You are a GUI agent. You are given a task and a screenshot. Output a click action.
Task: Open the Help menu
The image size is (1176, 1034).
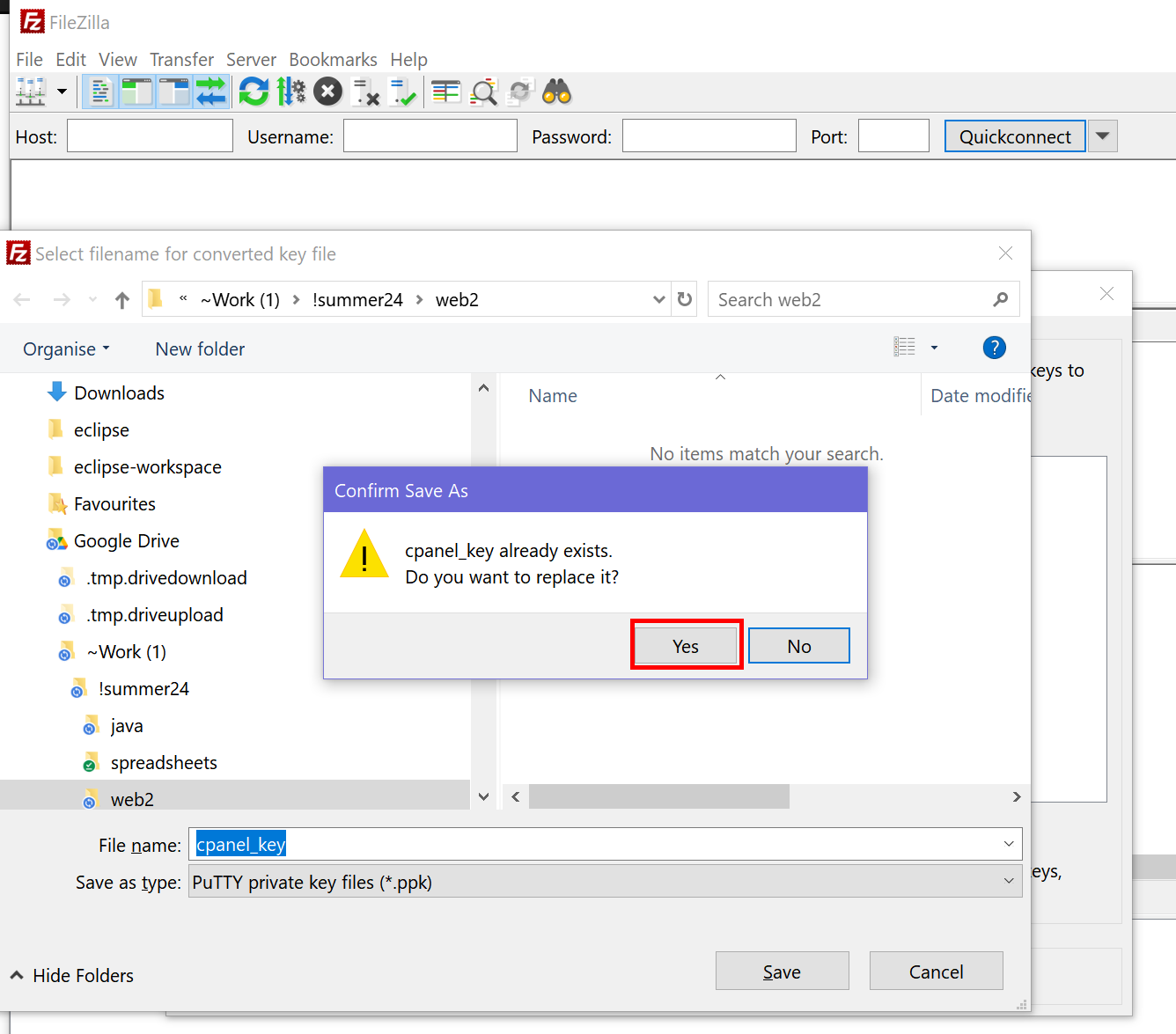click(x=408, y=59)
